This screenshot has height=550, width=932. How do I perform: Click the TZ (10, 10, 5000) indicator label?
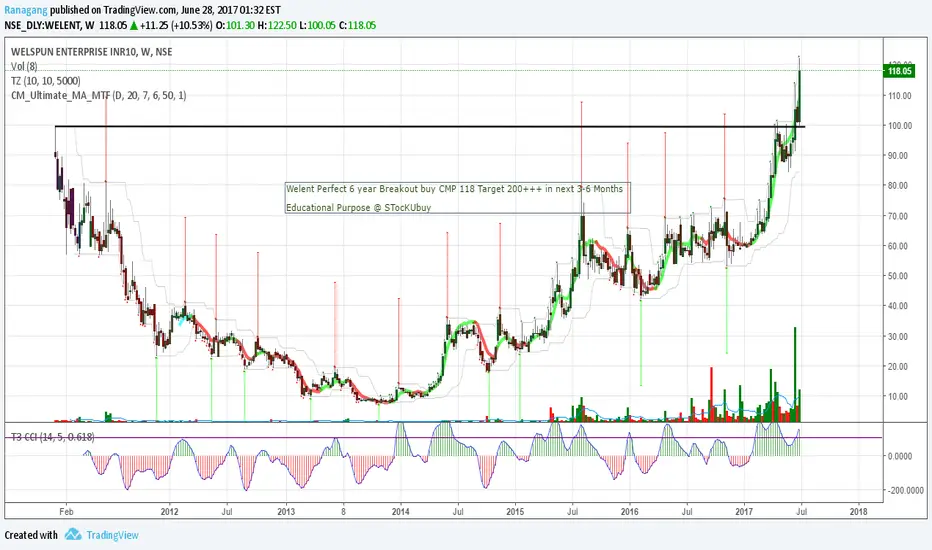[45, 81]
